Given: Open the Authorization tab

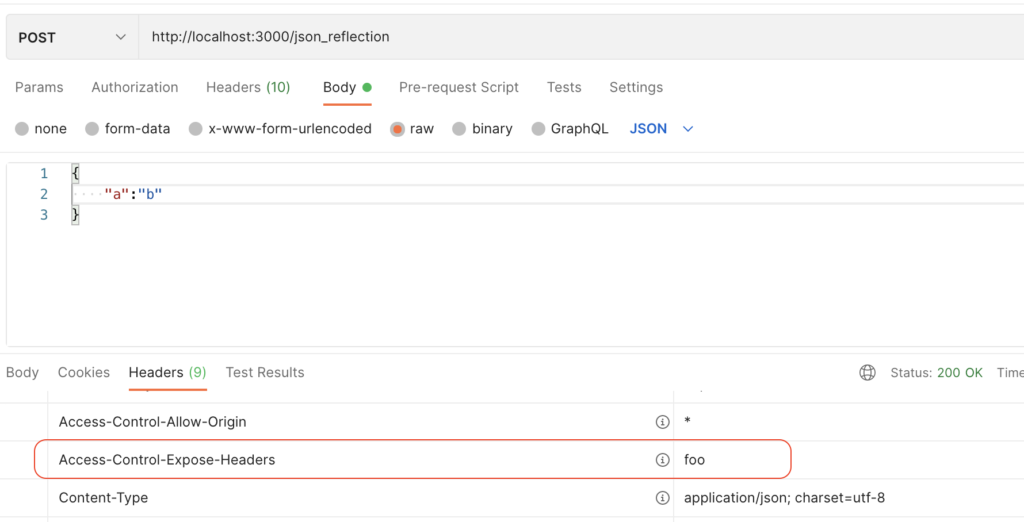Looking at the screenshot, I should tap(135, 88).
